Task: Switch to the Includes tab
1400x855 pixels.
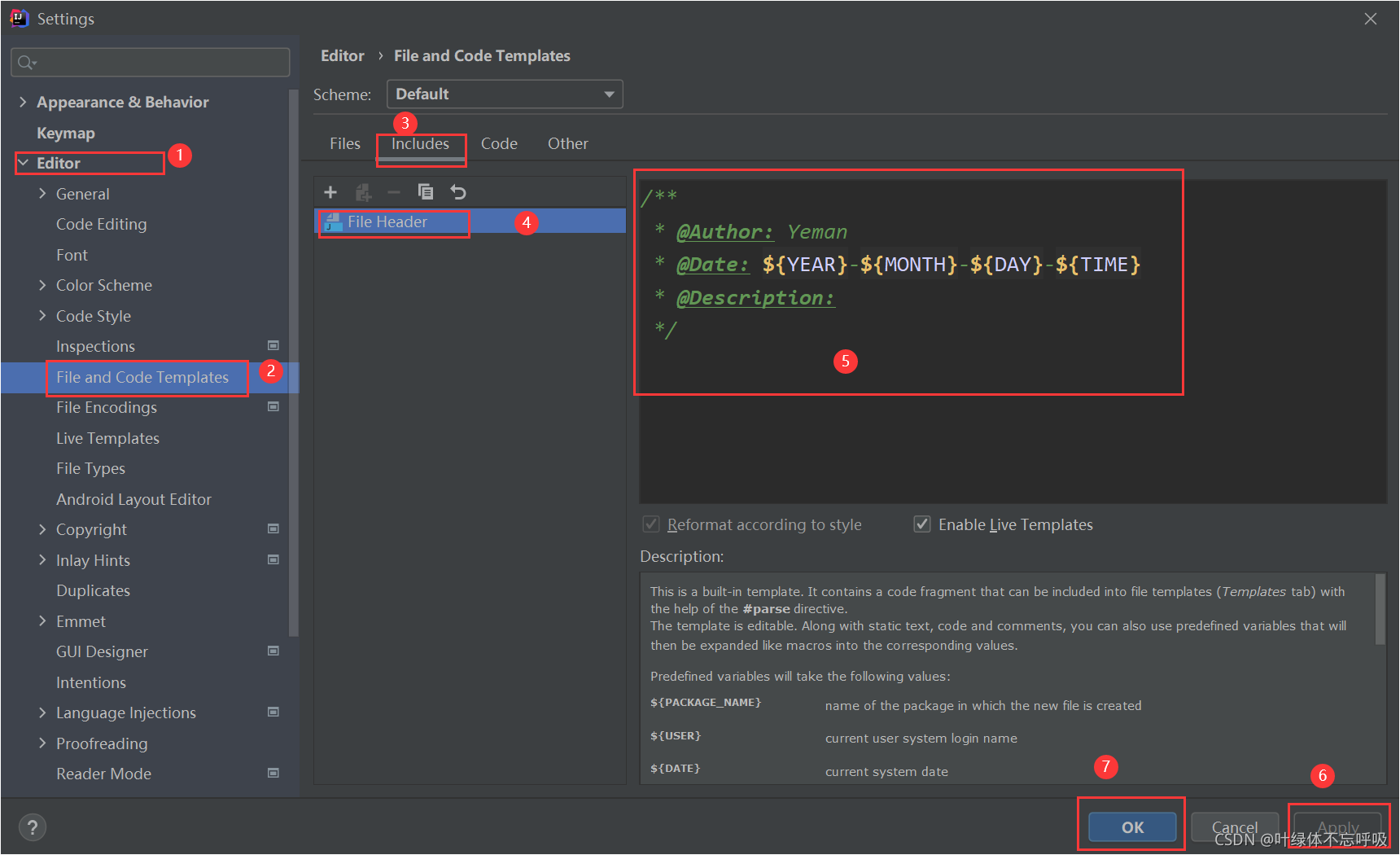Action: 420,143
